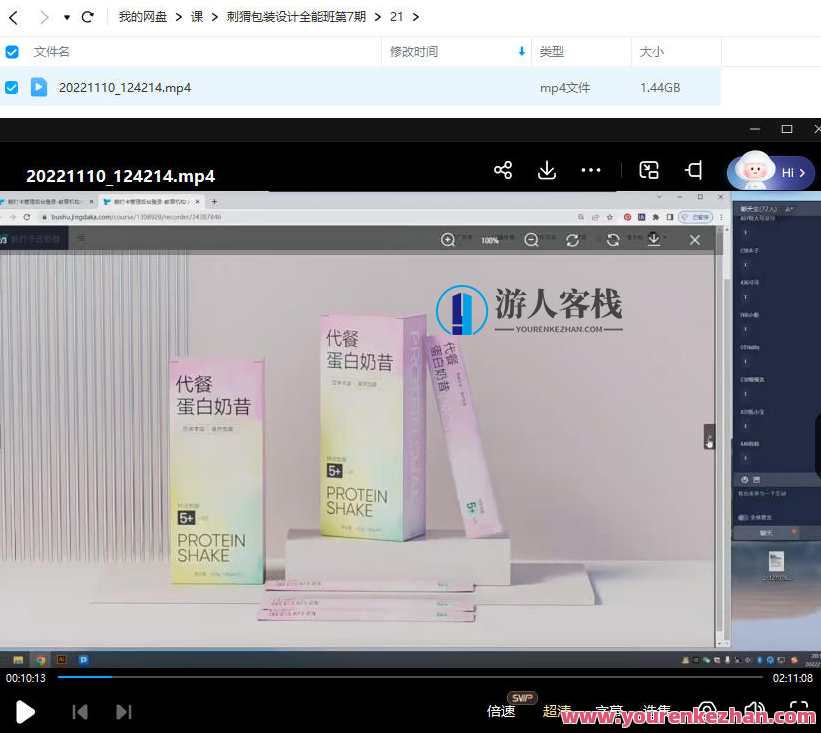
Task: Toggle the select-all checkbox in the header
Action: [x=12, y=51]
